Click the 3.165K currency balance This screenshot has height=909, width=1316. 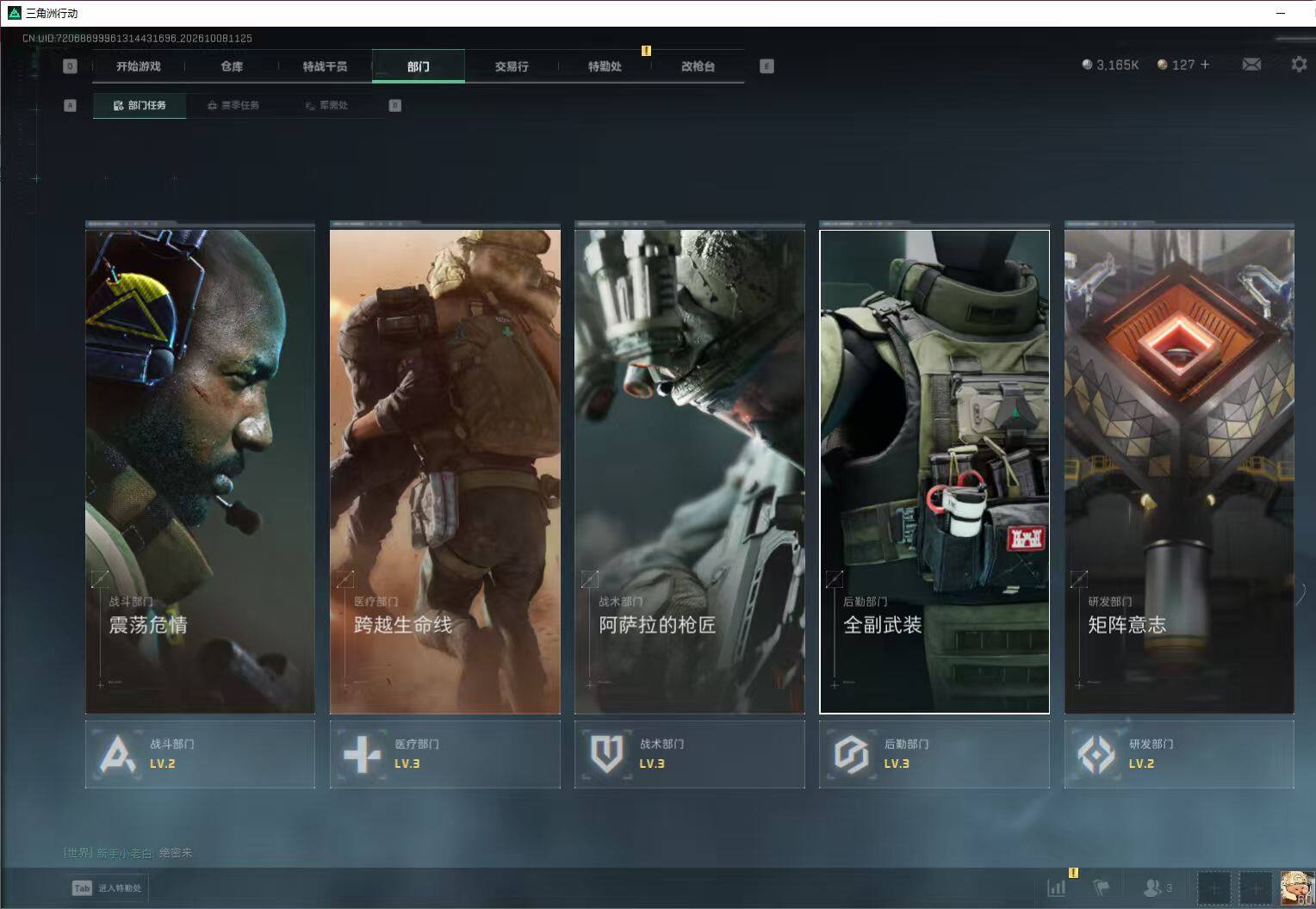pyautogui.click(x=1110, y=65)
